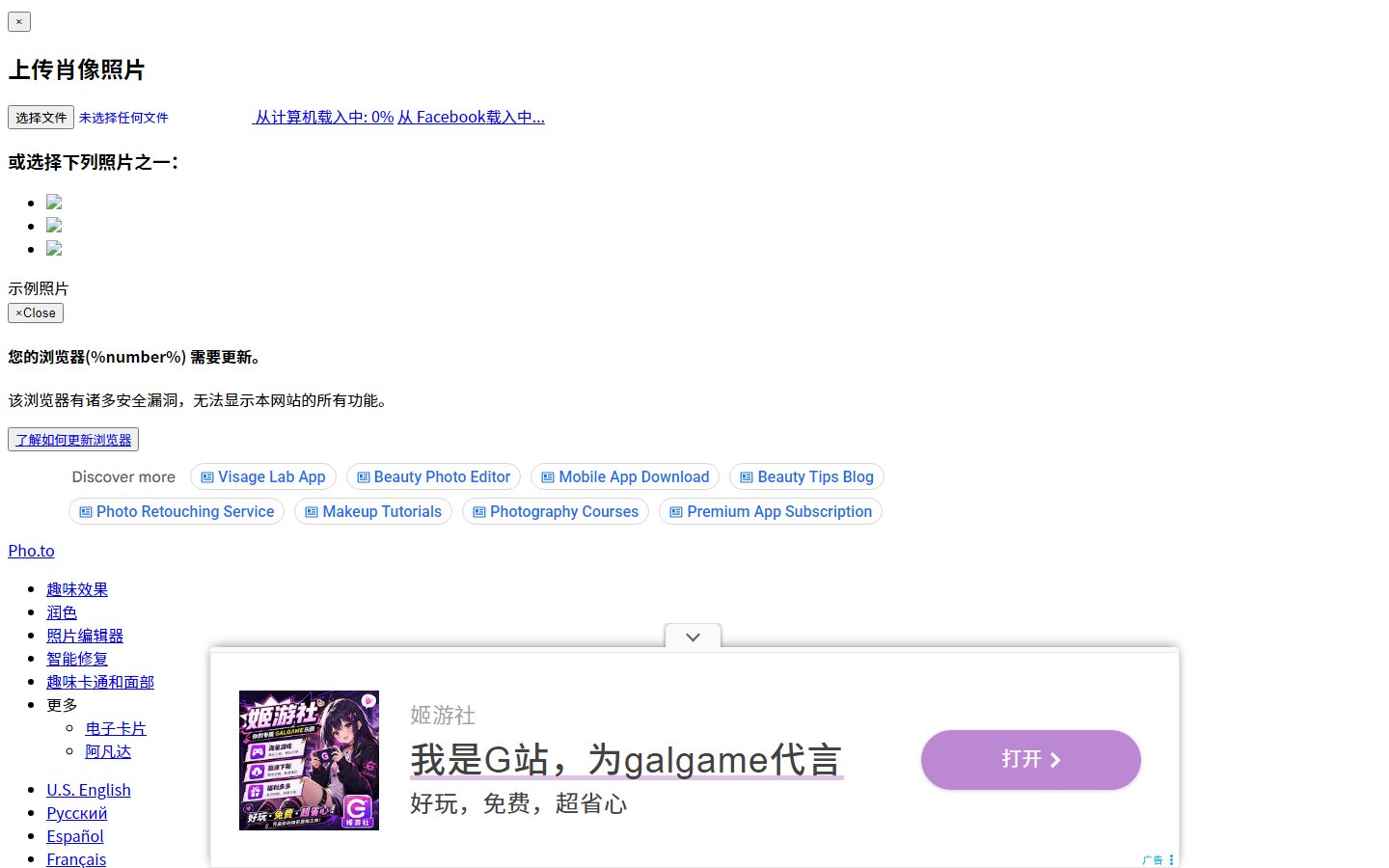1389x868 pixels.
Task: Open the 阿凡达 submenu link
Action: (x=108, y=751)
